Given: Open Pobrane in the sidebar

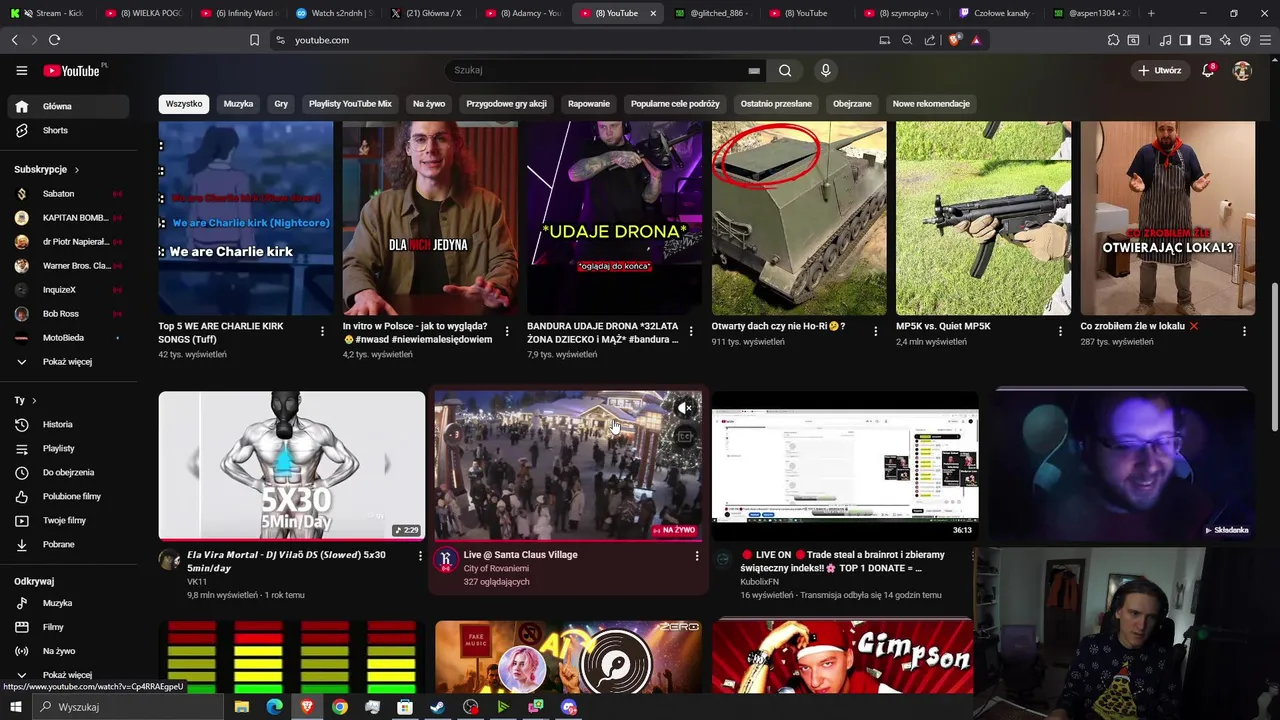Looking at the screenshot, I should coord(68,544).
